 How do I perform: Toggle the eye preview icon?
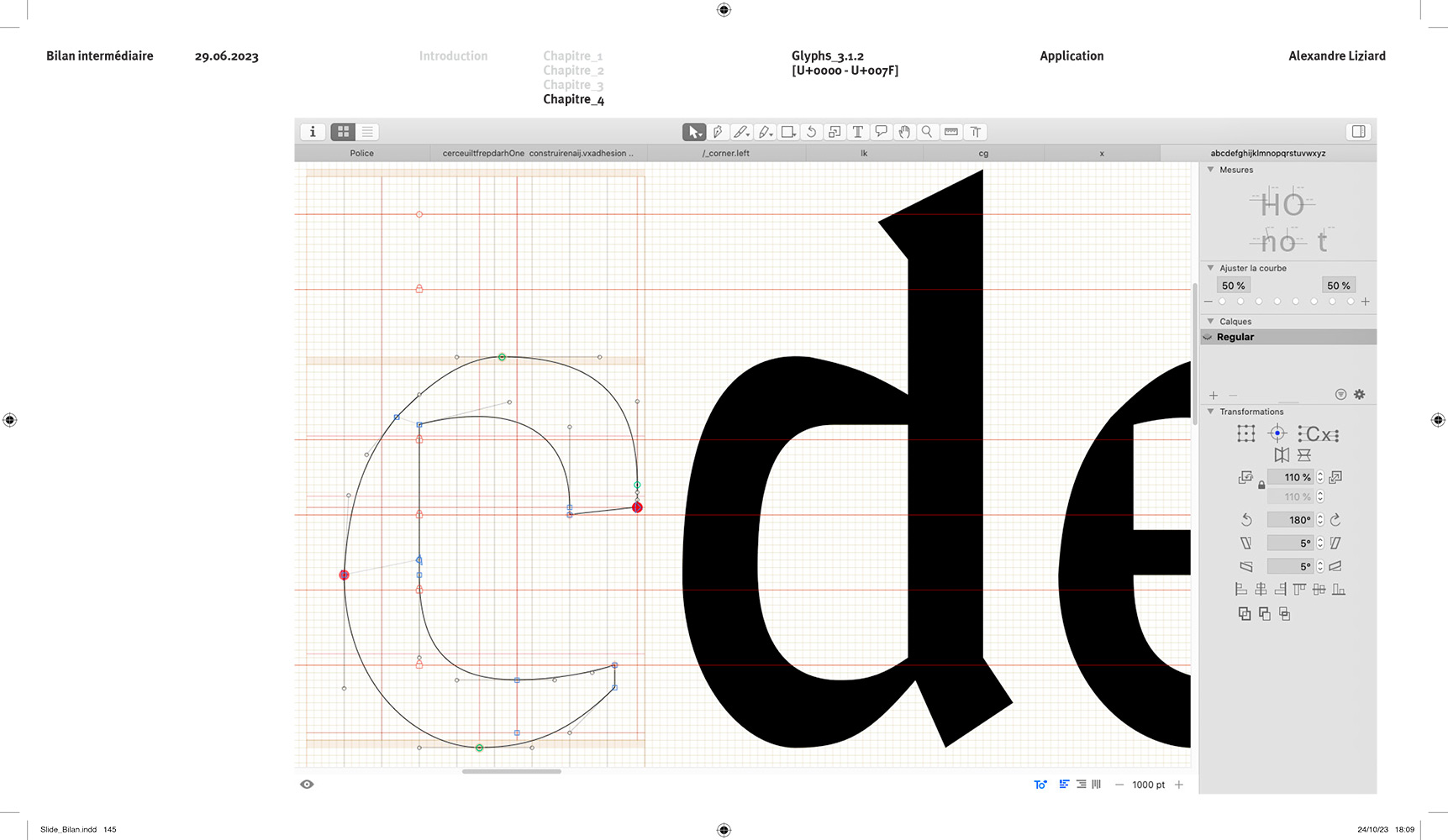tap(307, 785)
